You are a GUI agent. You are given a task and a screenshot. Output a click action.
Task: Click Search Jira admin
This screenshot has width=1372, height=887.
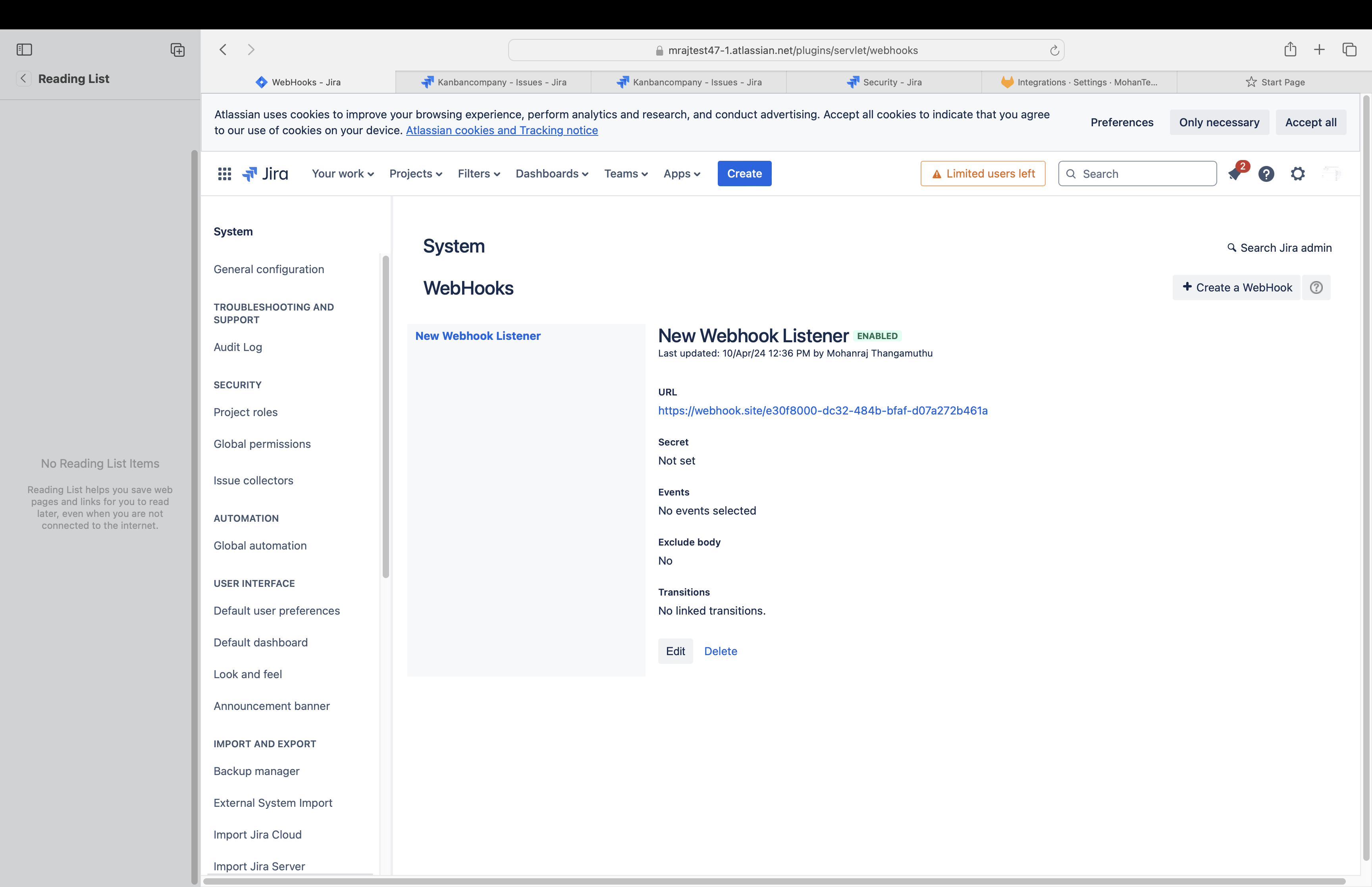click(1279, 248)
